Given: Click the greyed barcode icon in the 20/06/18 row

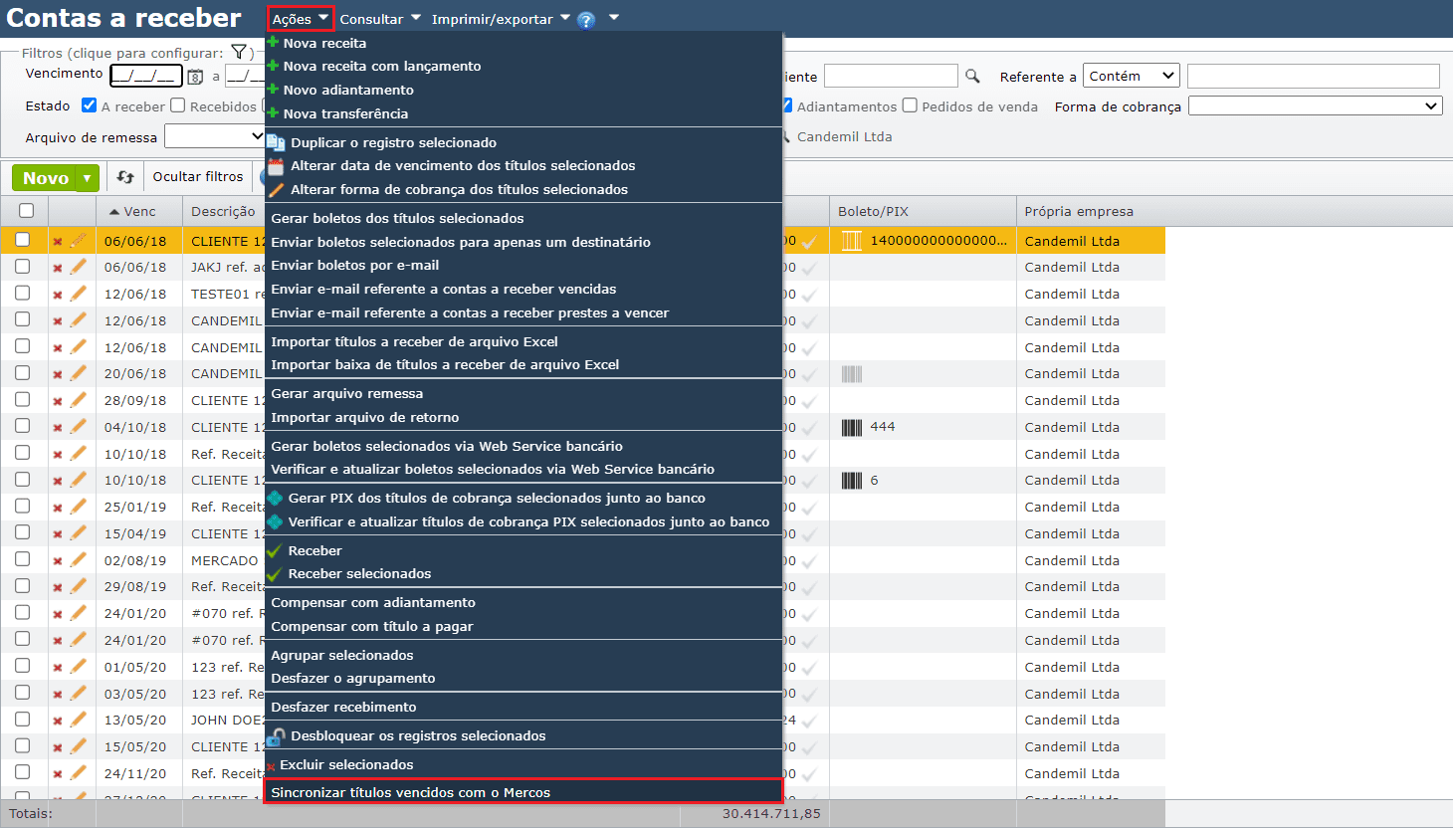Looking at the screenshot, I should click(x=852, y=374).
